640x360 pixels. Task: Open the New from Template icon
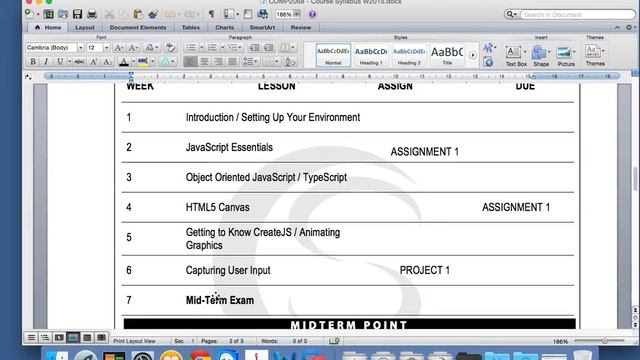click(49, 14)
